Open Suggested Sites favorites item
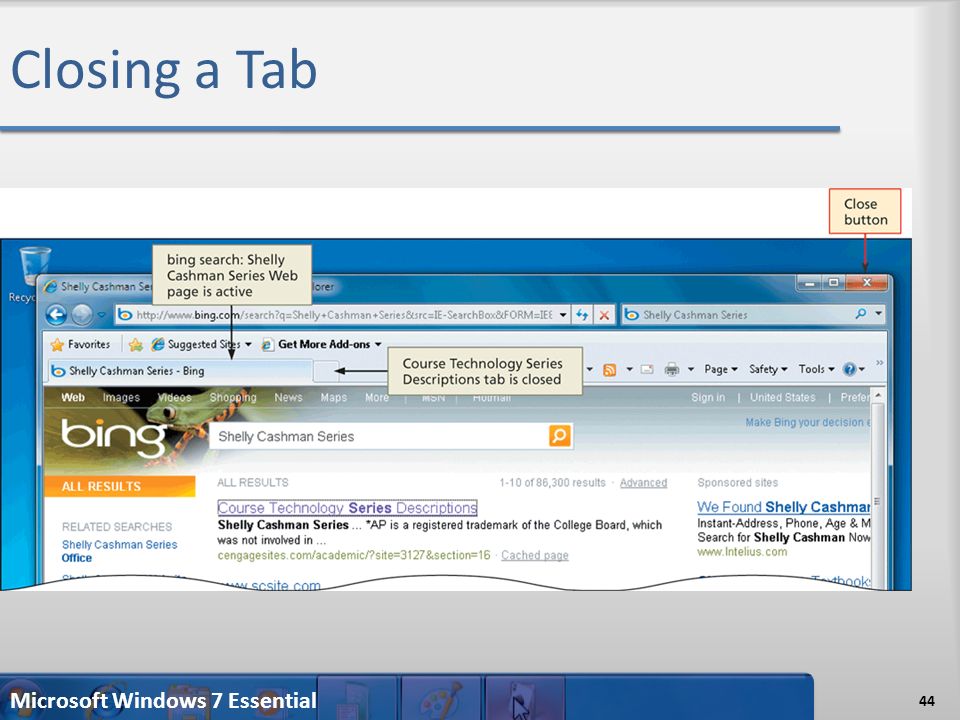 tap(201, 344)
